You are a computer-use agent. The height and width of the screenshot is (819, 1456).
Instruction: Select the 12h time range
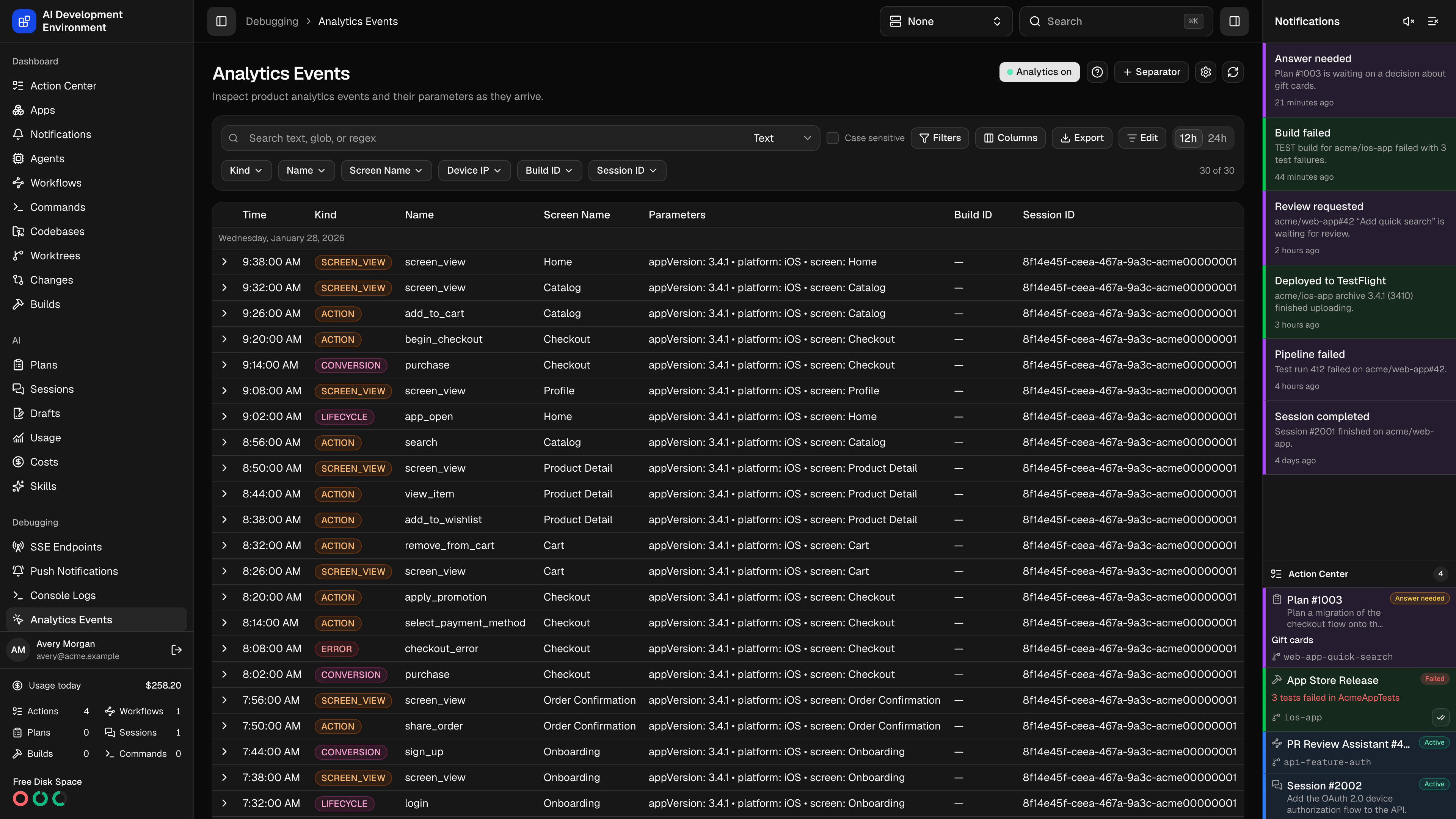point(1188,138)
